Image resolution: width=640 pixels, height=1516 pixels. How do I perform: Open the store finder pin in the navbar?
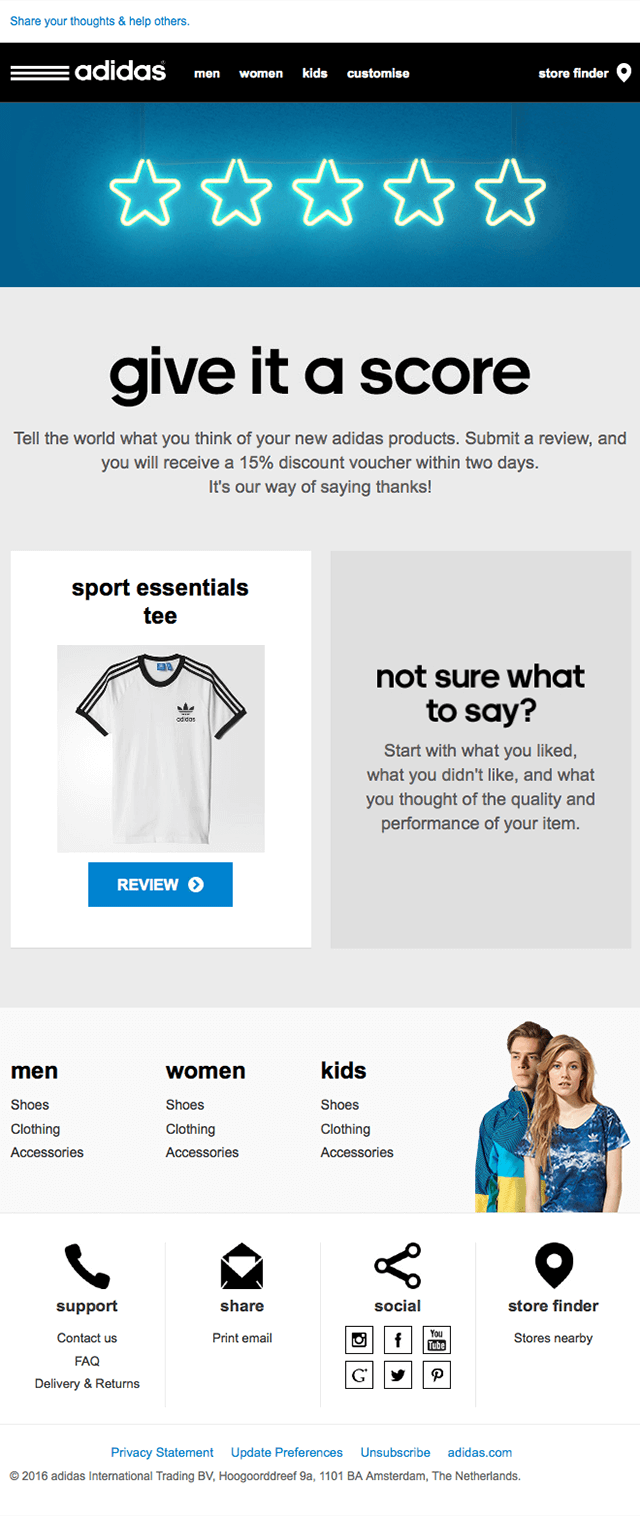[x=624, y=72]
